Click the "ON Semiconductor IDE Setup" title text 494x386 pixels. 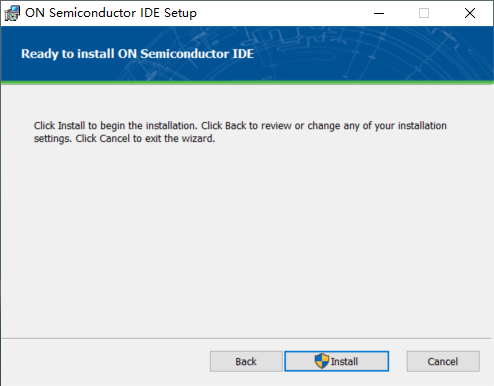click(x=111, y=13)
